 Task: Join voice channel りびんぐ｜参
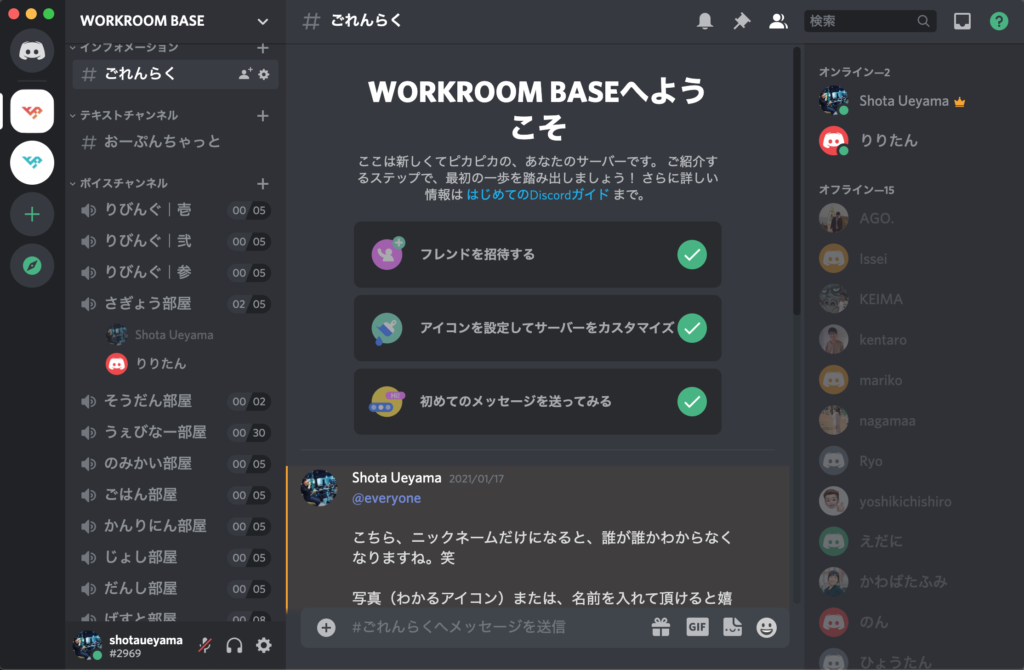pyautogui.click(x=176, y=272)
